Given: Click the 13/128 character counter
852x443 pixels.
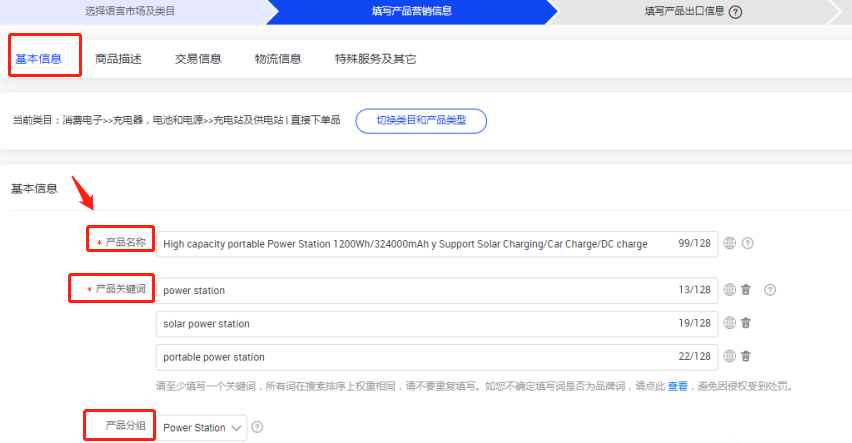Looking at the screenshot, I should pos(694,290).
